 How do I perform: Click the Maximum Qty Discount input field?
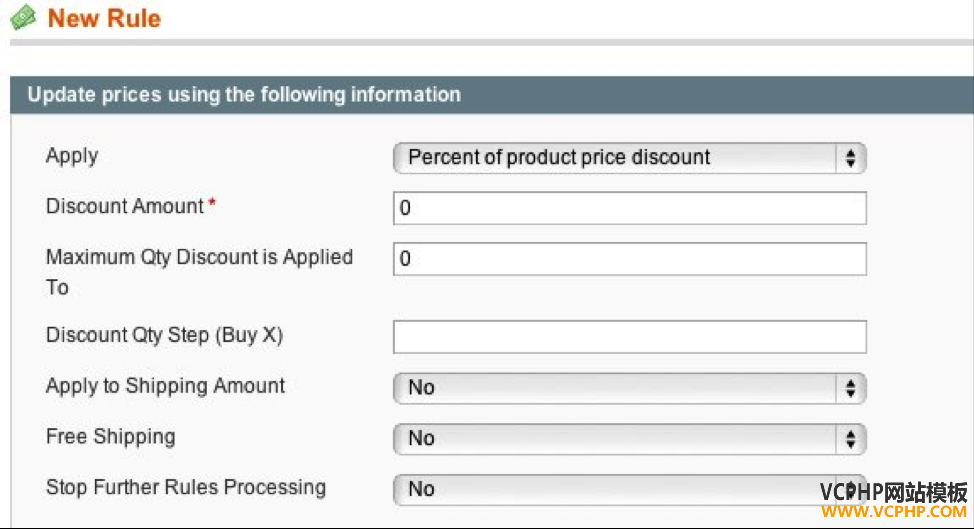click(629, 259)
